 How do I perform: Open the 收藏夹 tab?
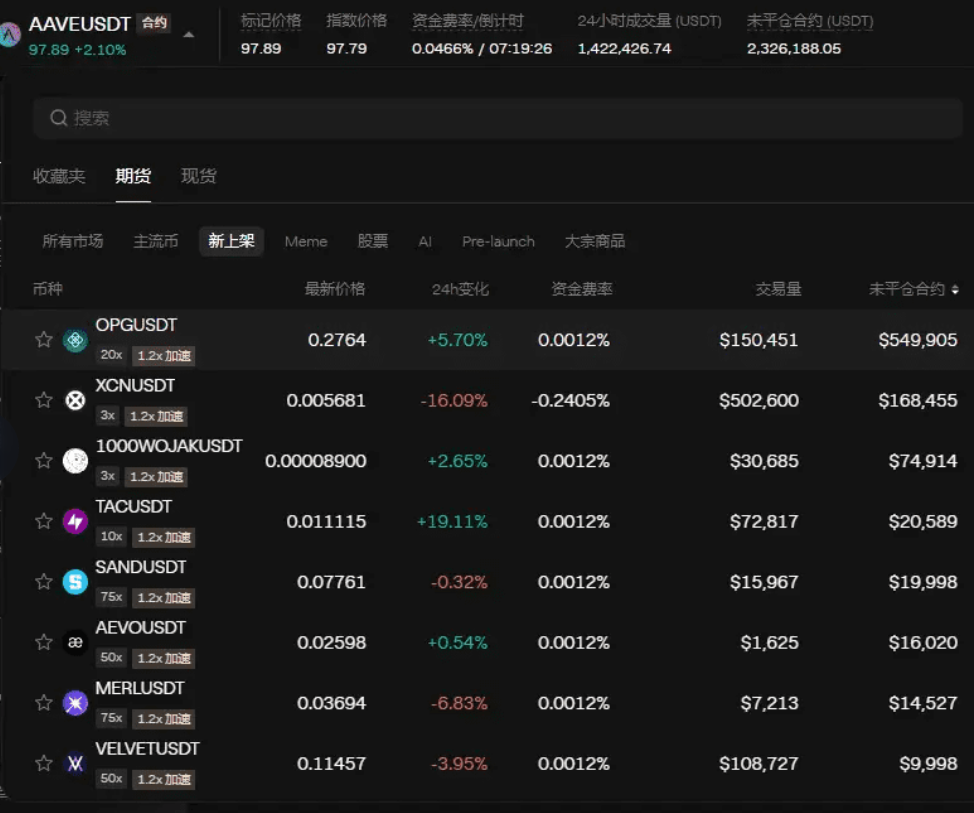tap(59, 175)
